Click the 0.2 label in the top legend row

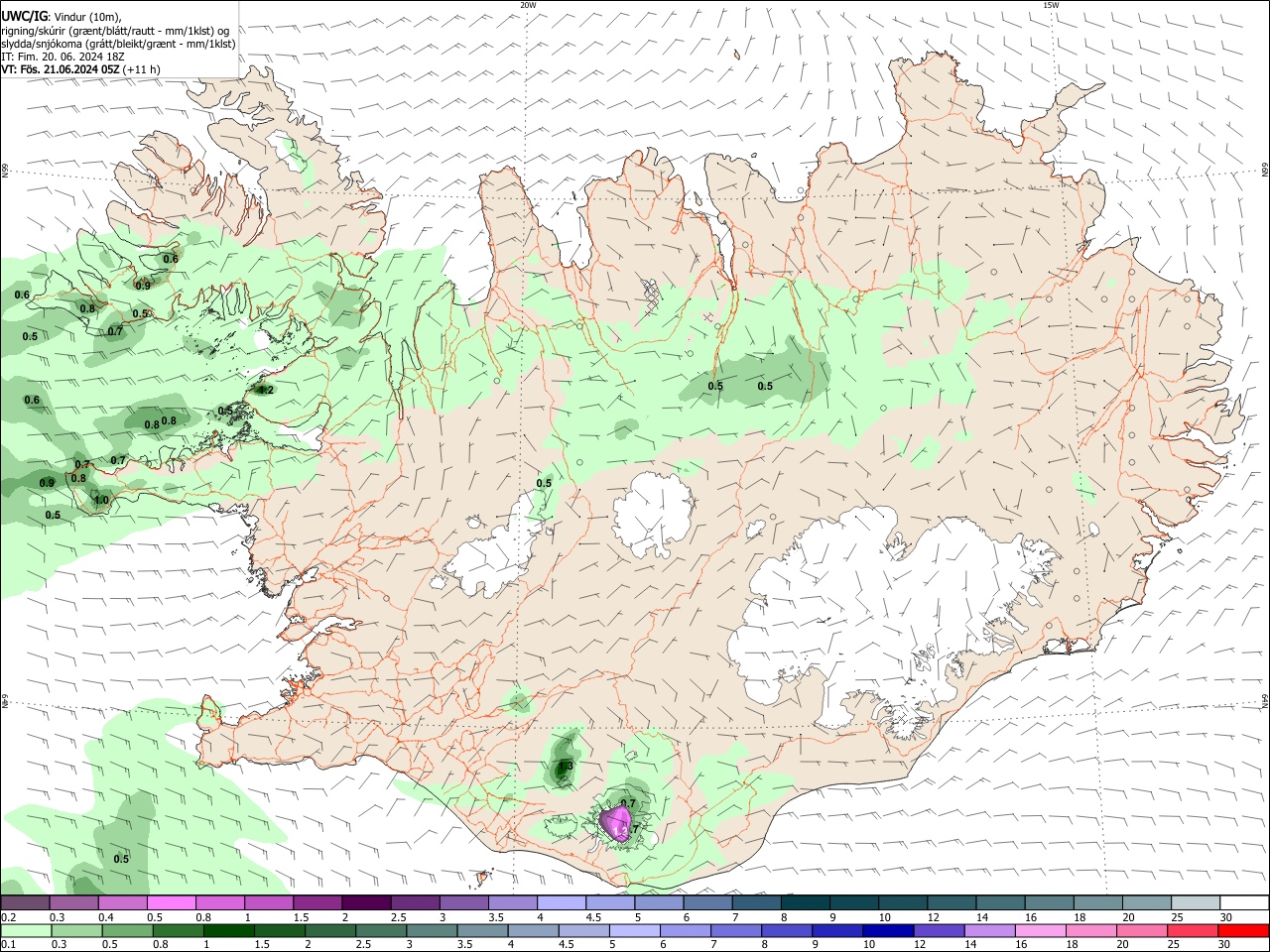[x=8, y=917]
